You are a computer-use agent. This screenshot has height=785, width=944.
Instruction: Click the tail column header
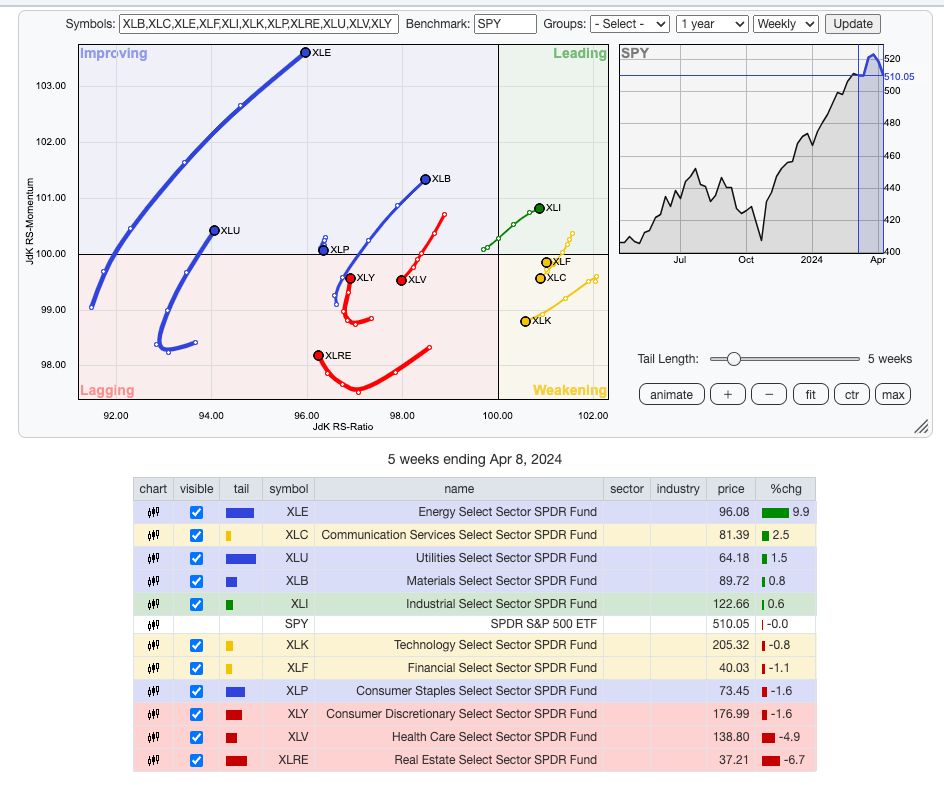click(x=241, y=489)
